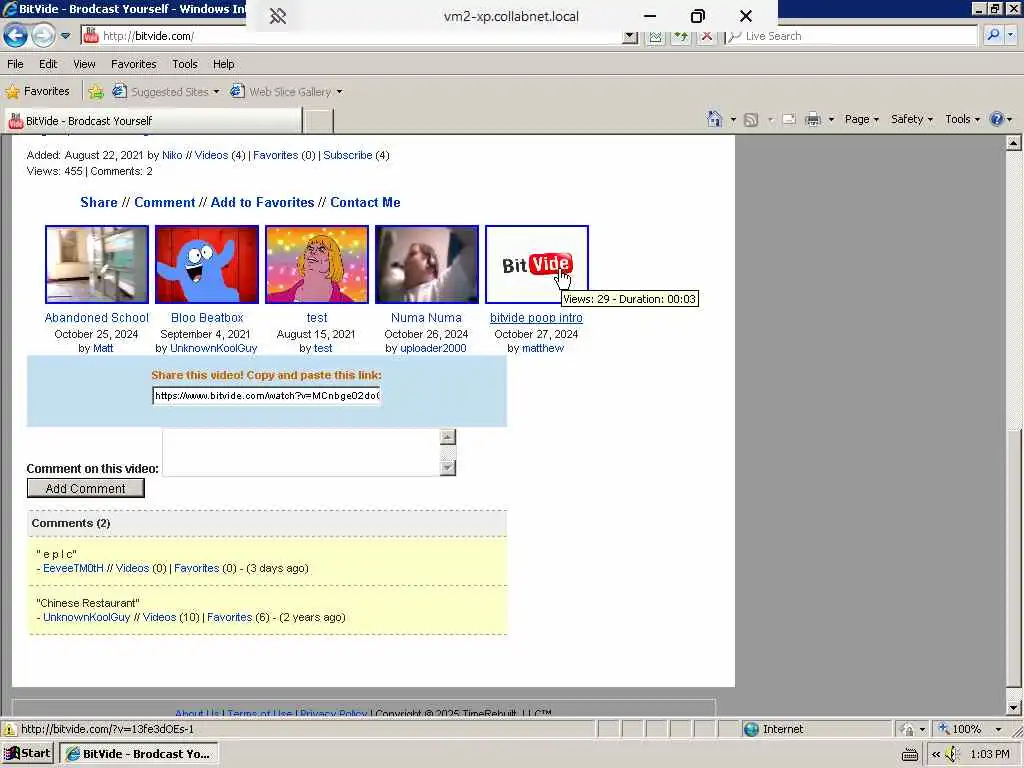The image size is (1024, 768).
Task: Open uploader Niko's profile link
Action: click(x=172, y=155)
